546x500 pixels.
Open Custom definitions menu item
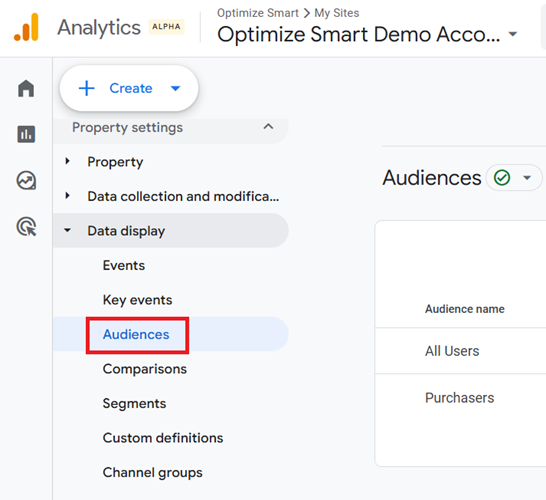[x=163, y=438]
